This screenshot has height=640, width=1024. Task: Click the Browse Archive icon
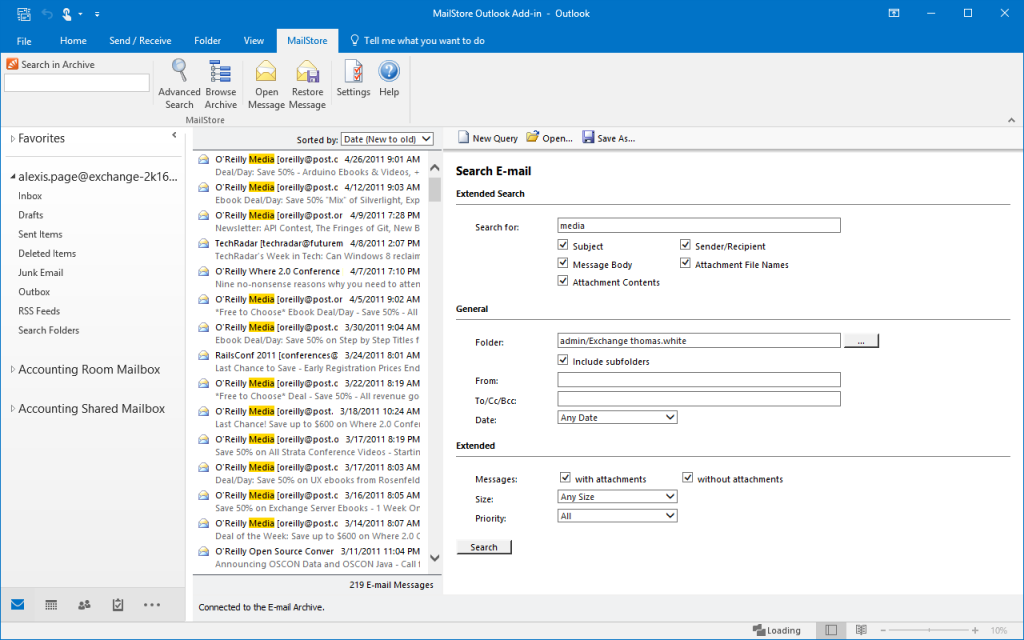point(221,84)
